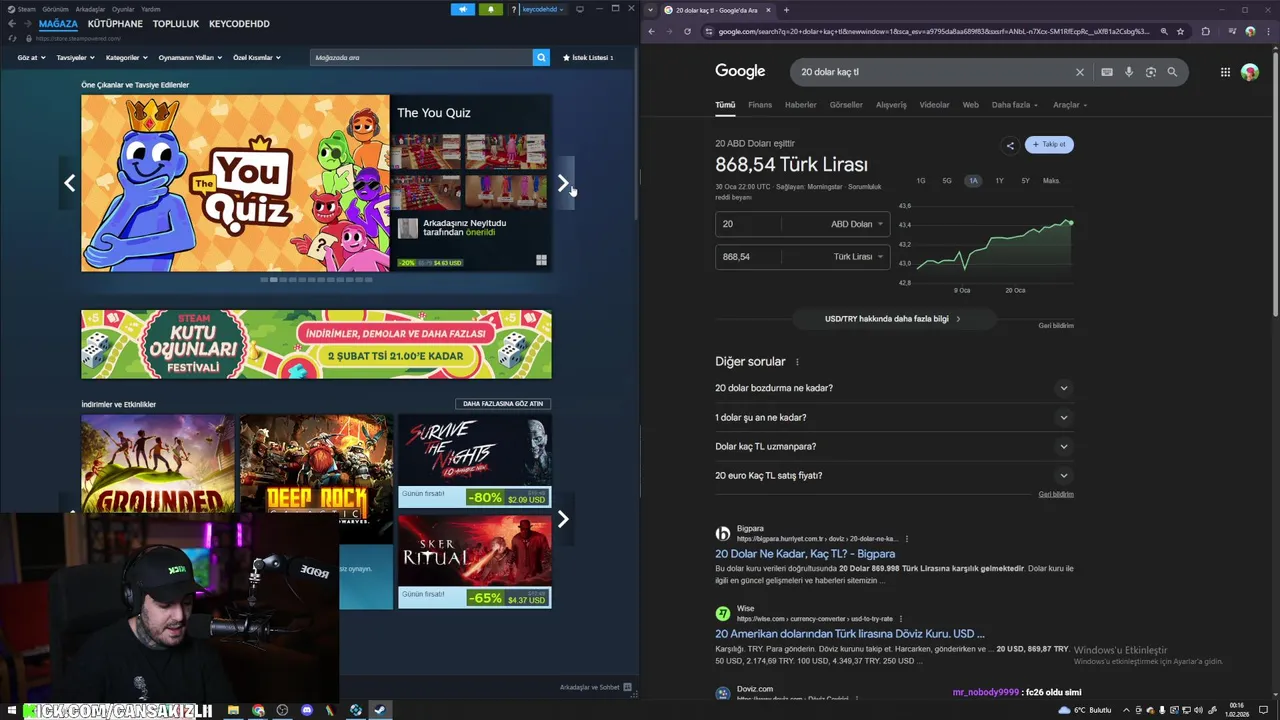Bookmark this page with Chrome star
Screen dimensions: 1280x720
click(1179, 31)
